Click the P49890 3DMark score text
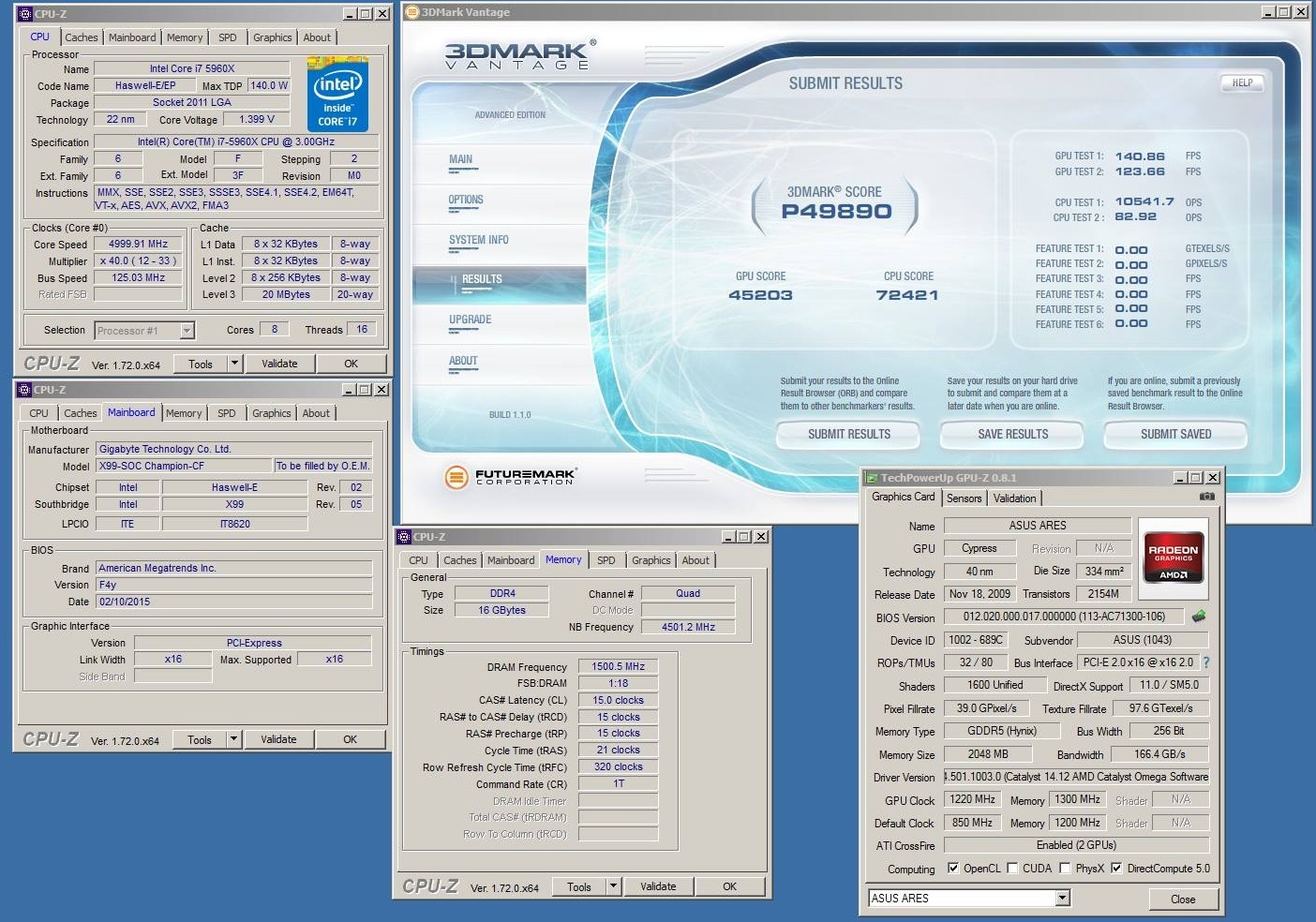Viewport: 1316px width, 922px height. coord(836,211)
